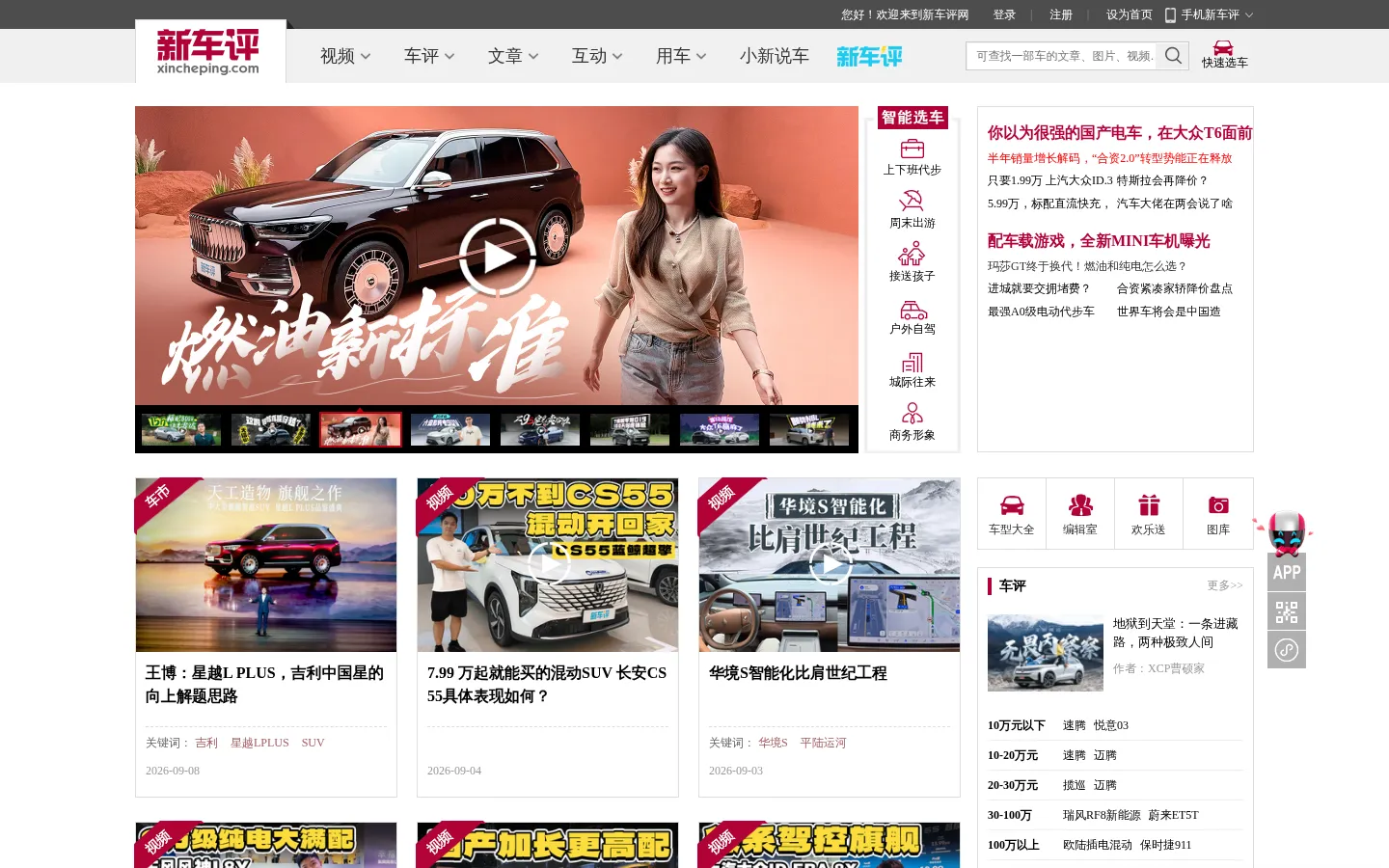Expand the 手机新车评 dropdown arrow

tap(1249, 14)
